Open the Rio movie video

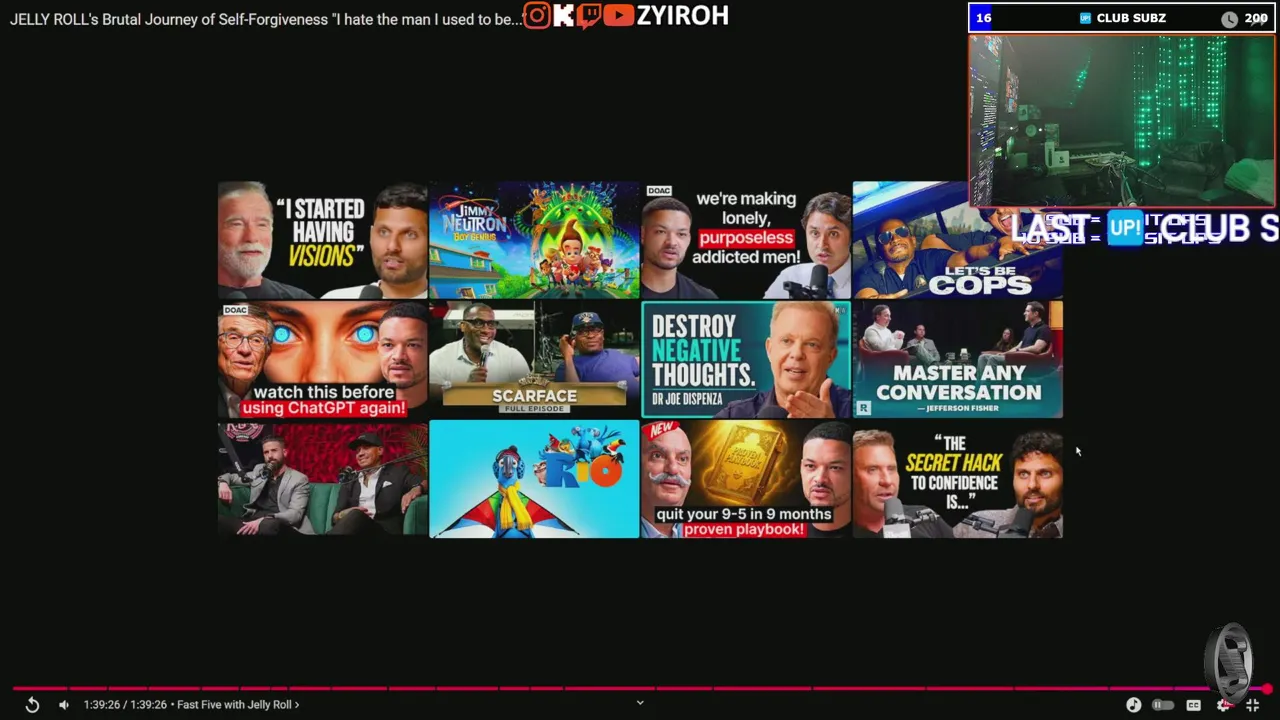(x=534, y=479)
